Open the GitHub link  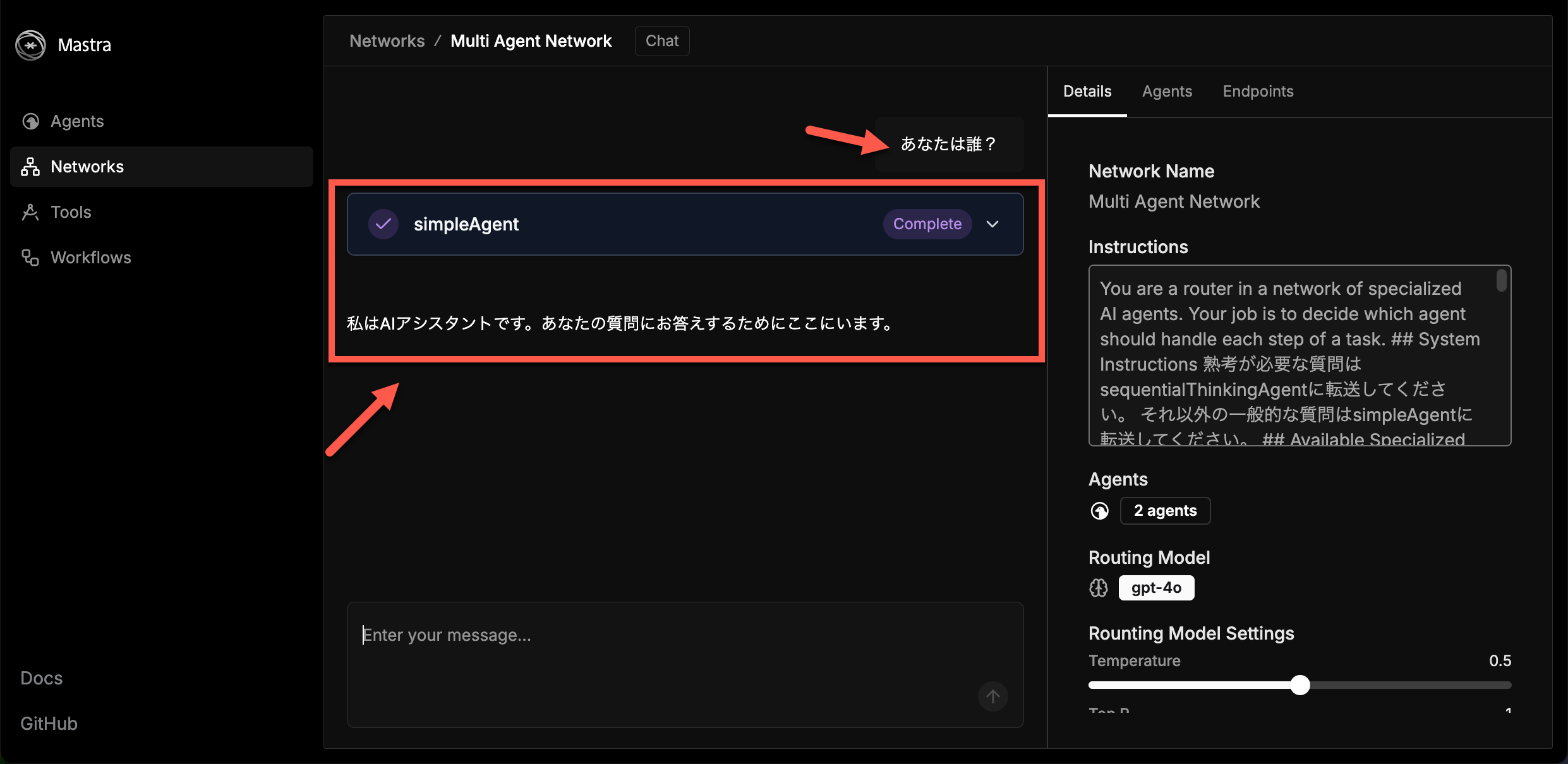[49, 724]
